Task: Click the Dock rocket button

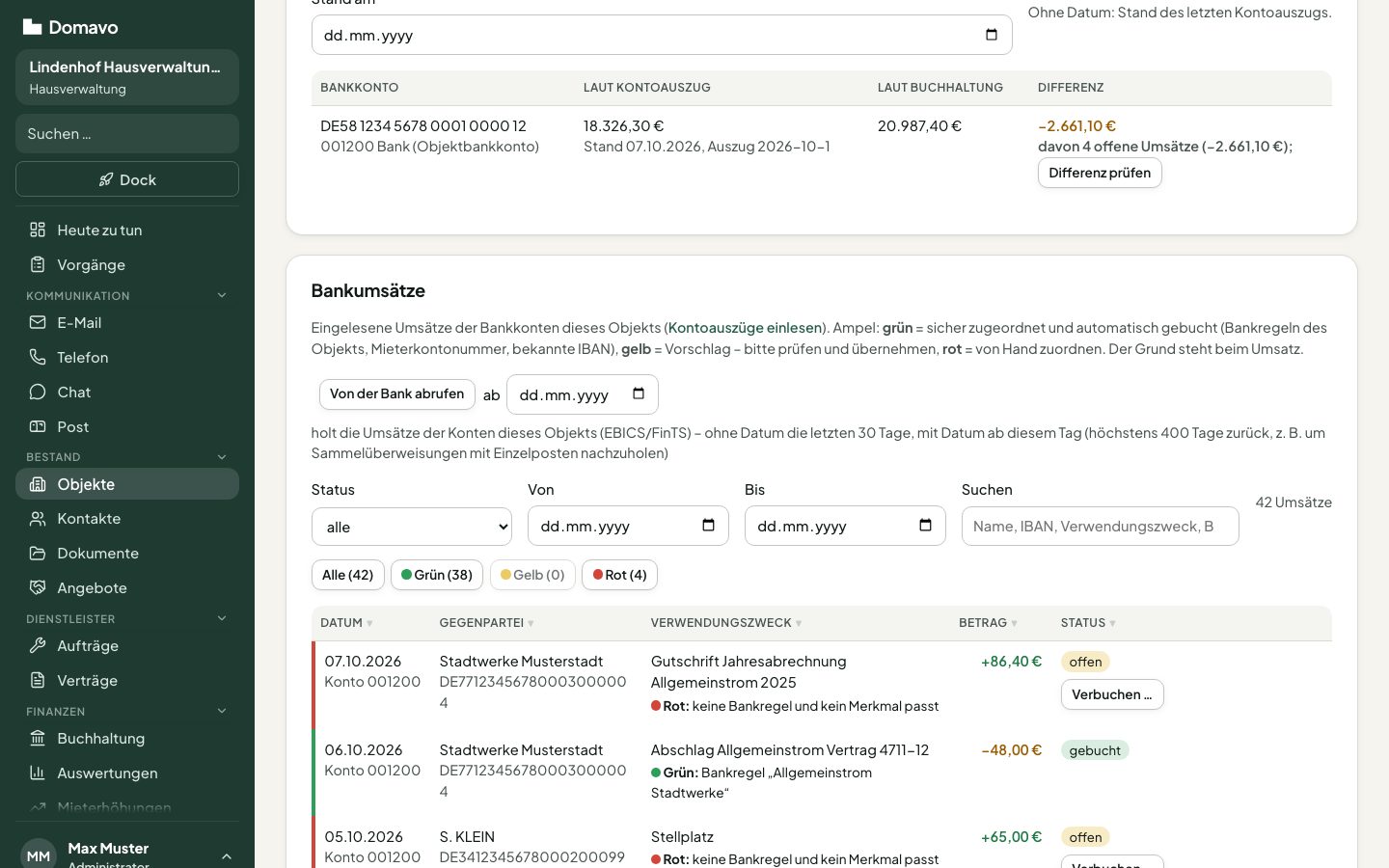Action: pos(127,179)
